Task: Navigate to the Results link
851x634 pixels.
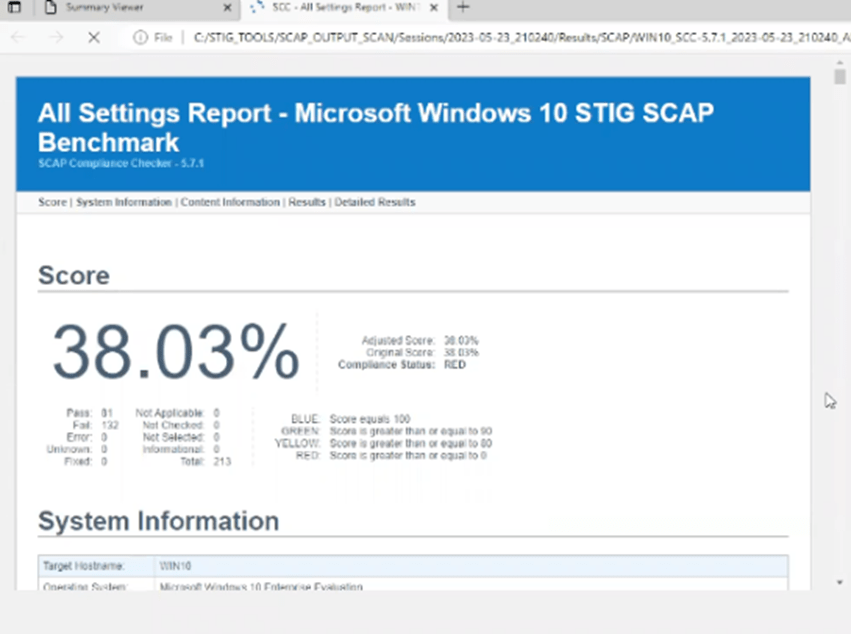Action: point(307,202)
